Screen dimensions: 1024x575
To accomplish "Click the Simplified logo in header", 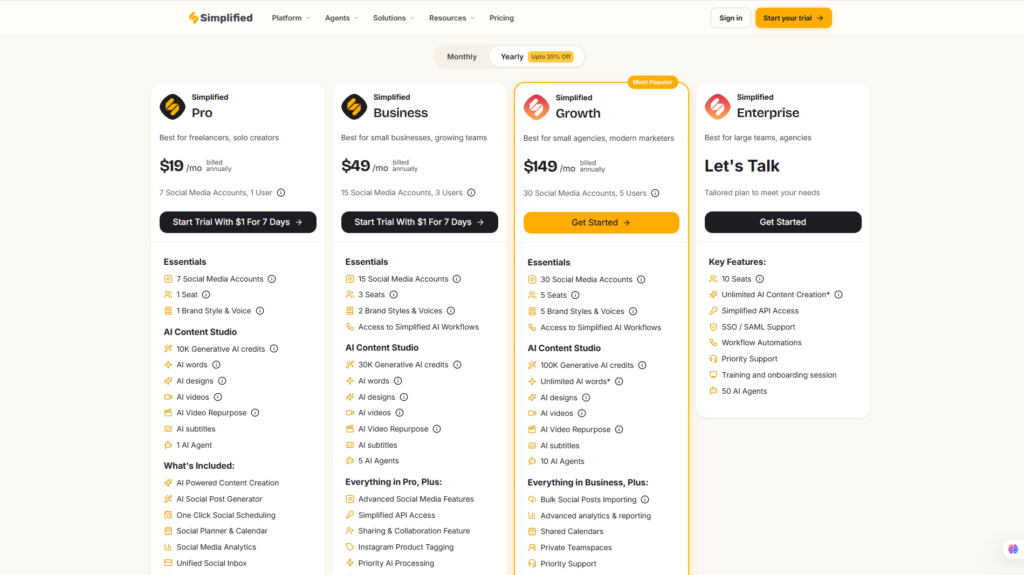I will click(x=220, y=18).
